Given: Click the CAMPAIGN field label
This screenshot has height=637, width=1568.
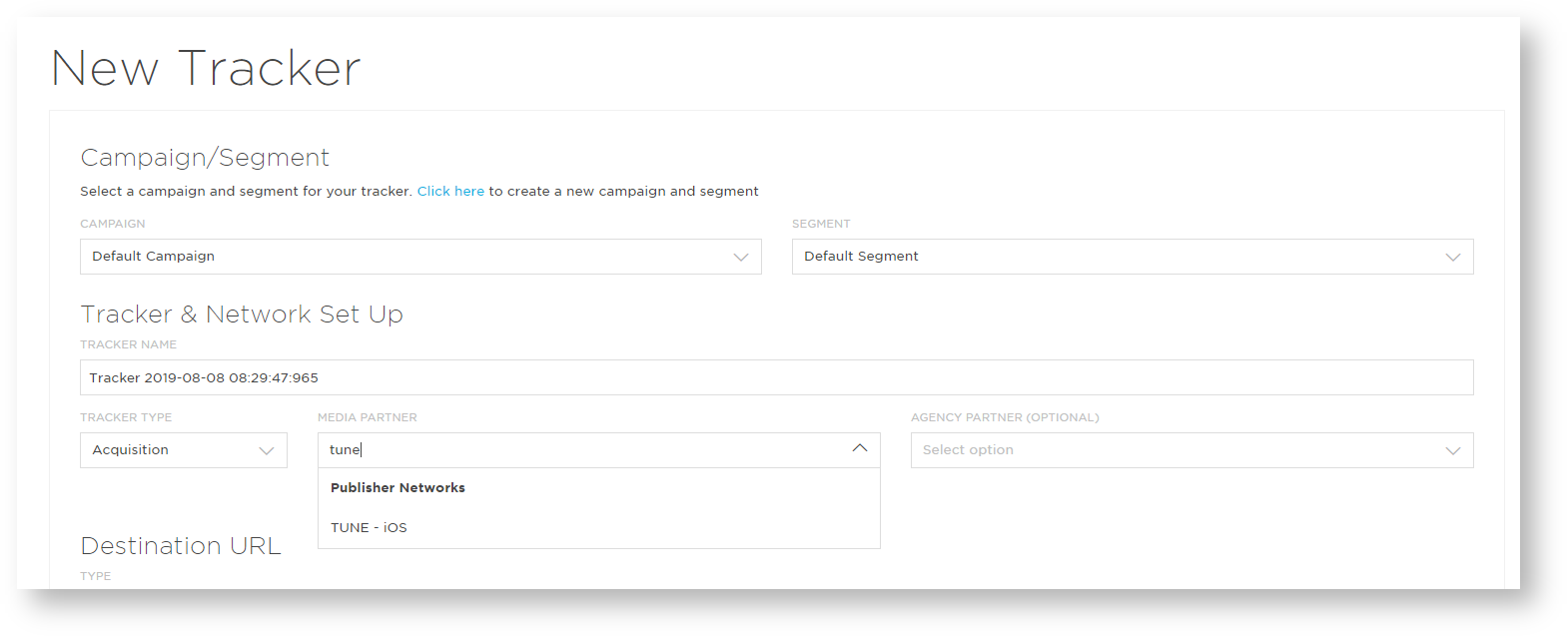Looking at the screenshot, I should [x=113, y=224].
